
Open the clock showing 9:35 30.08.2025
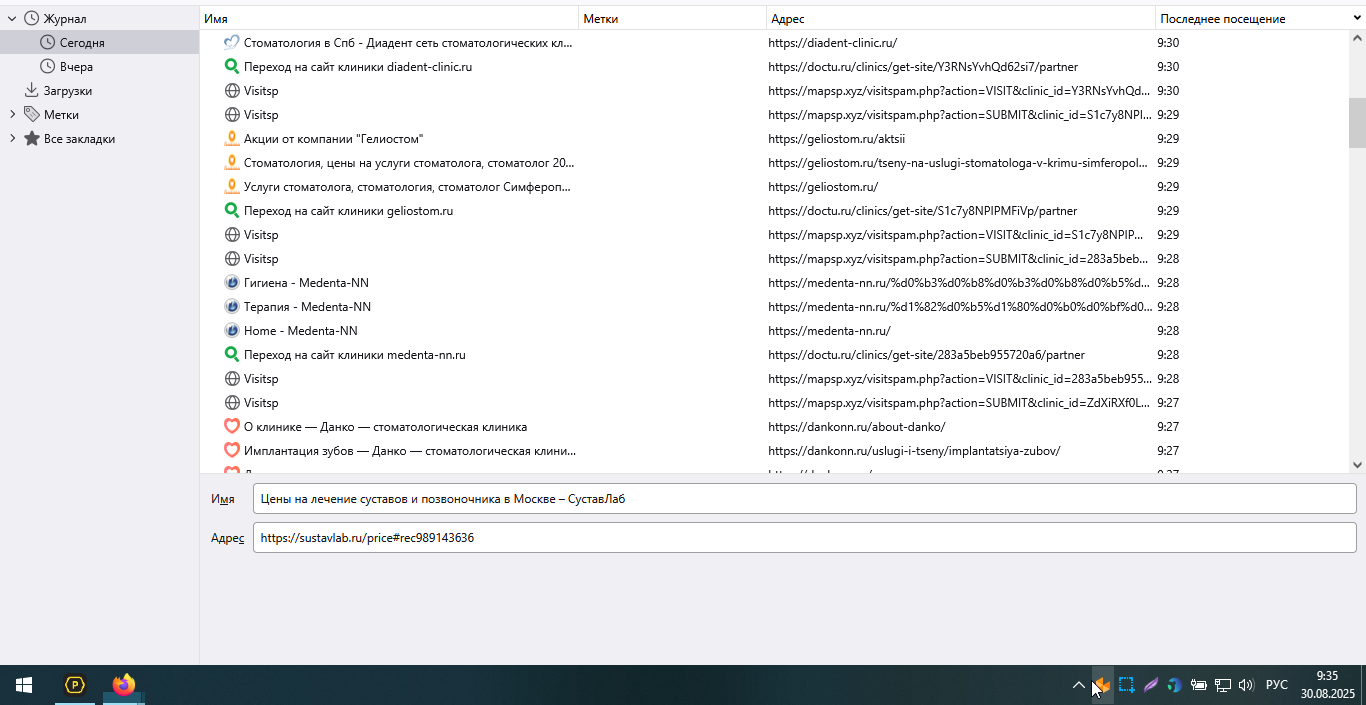pos(1327,685)
